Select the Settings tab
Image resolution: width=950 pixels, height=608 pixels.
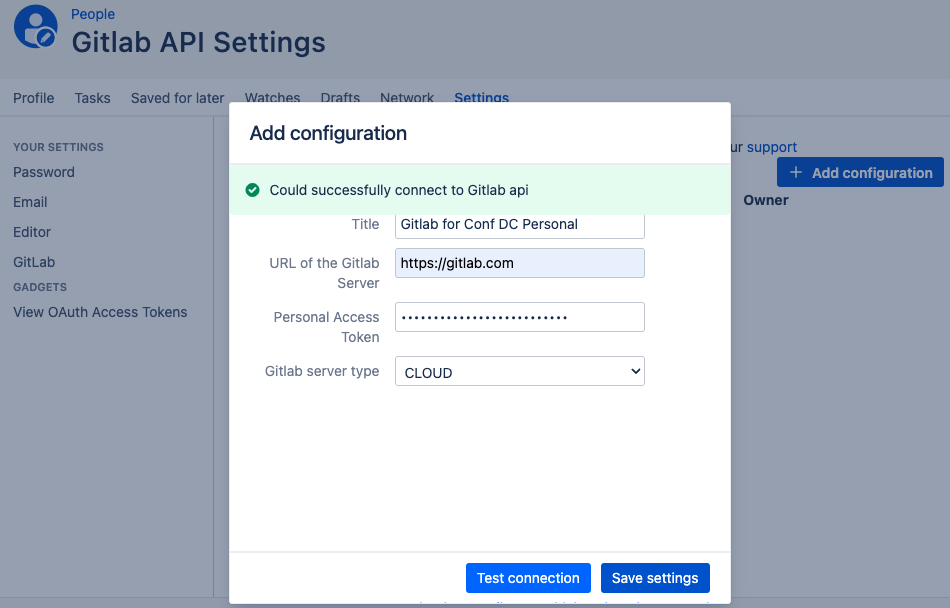(482, 97)
